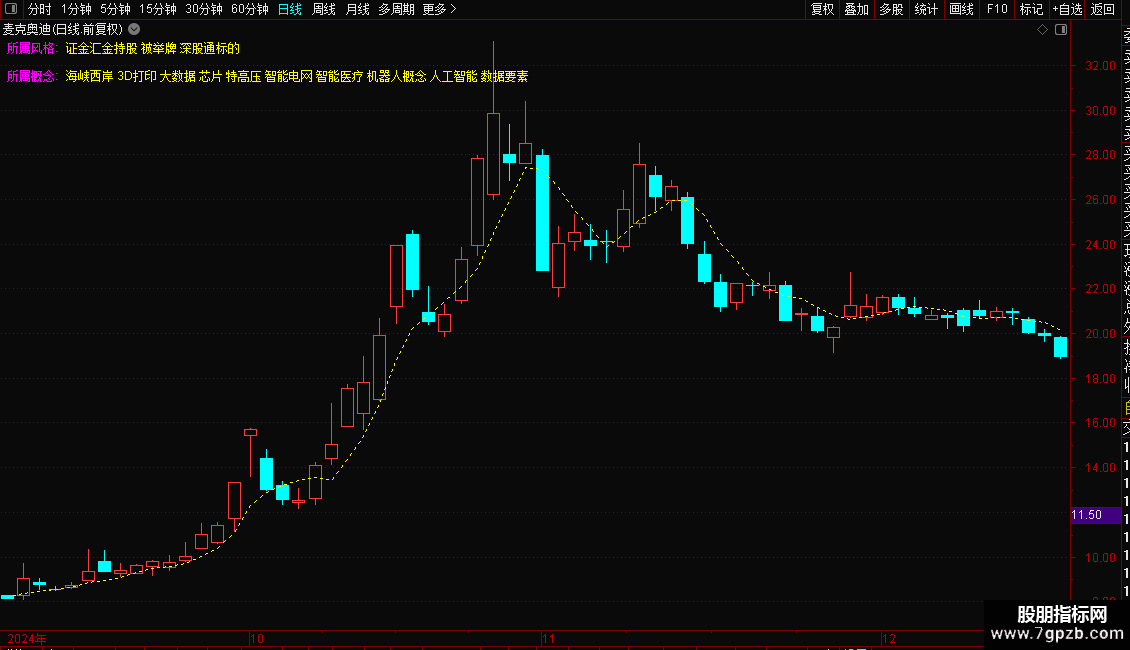
Task: Click the 12 month marker on time axis
Action: tap(889, 638)
